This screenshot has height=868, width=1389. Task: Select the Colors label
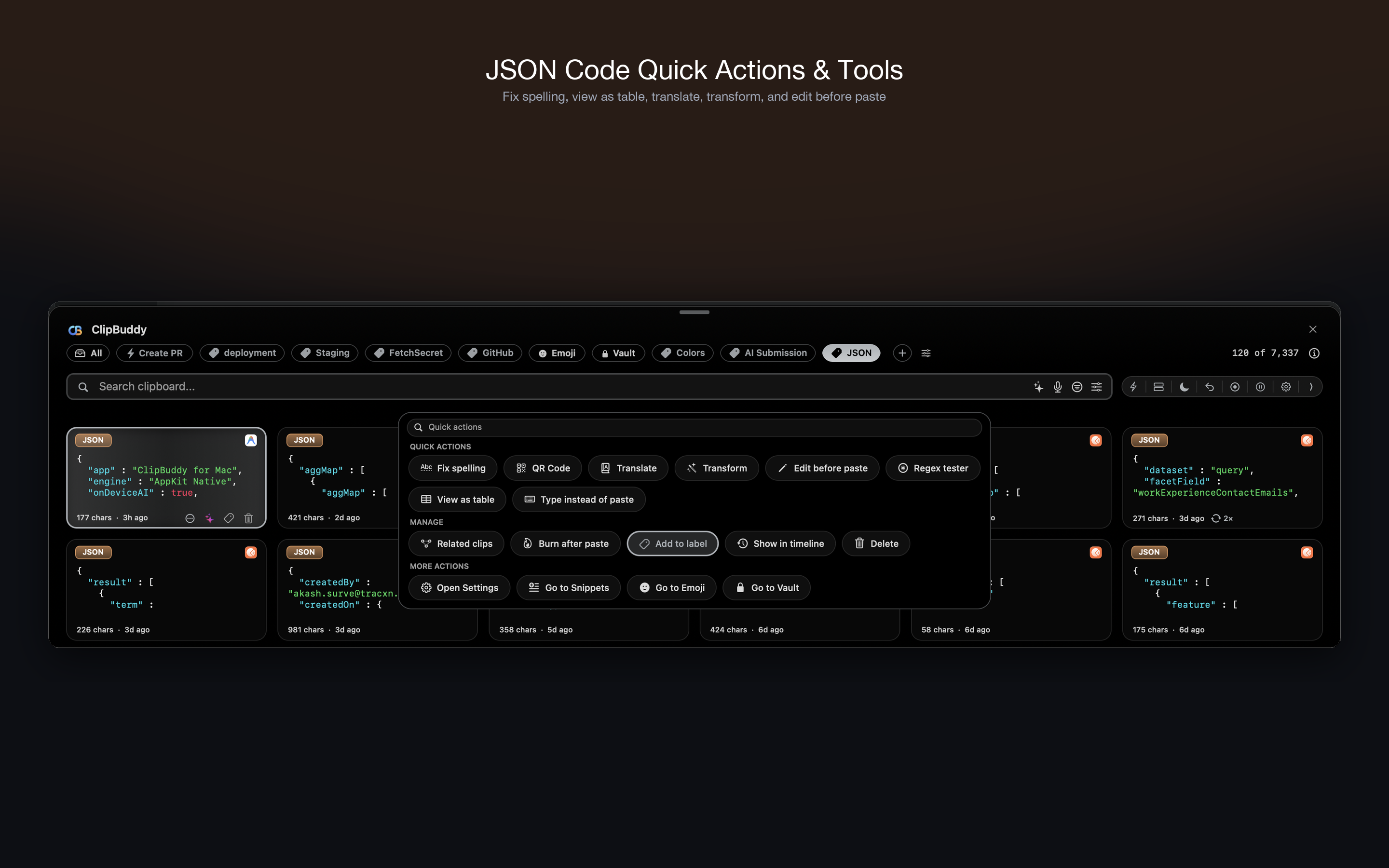[x=682, y=353]
